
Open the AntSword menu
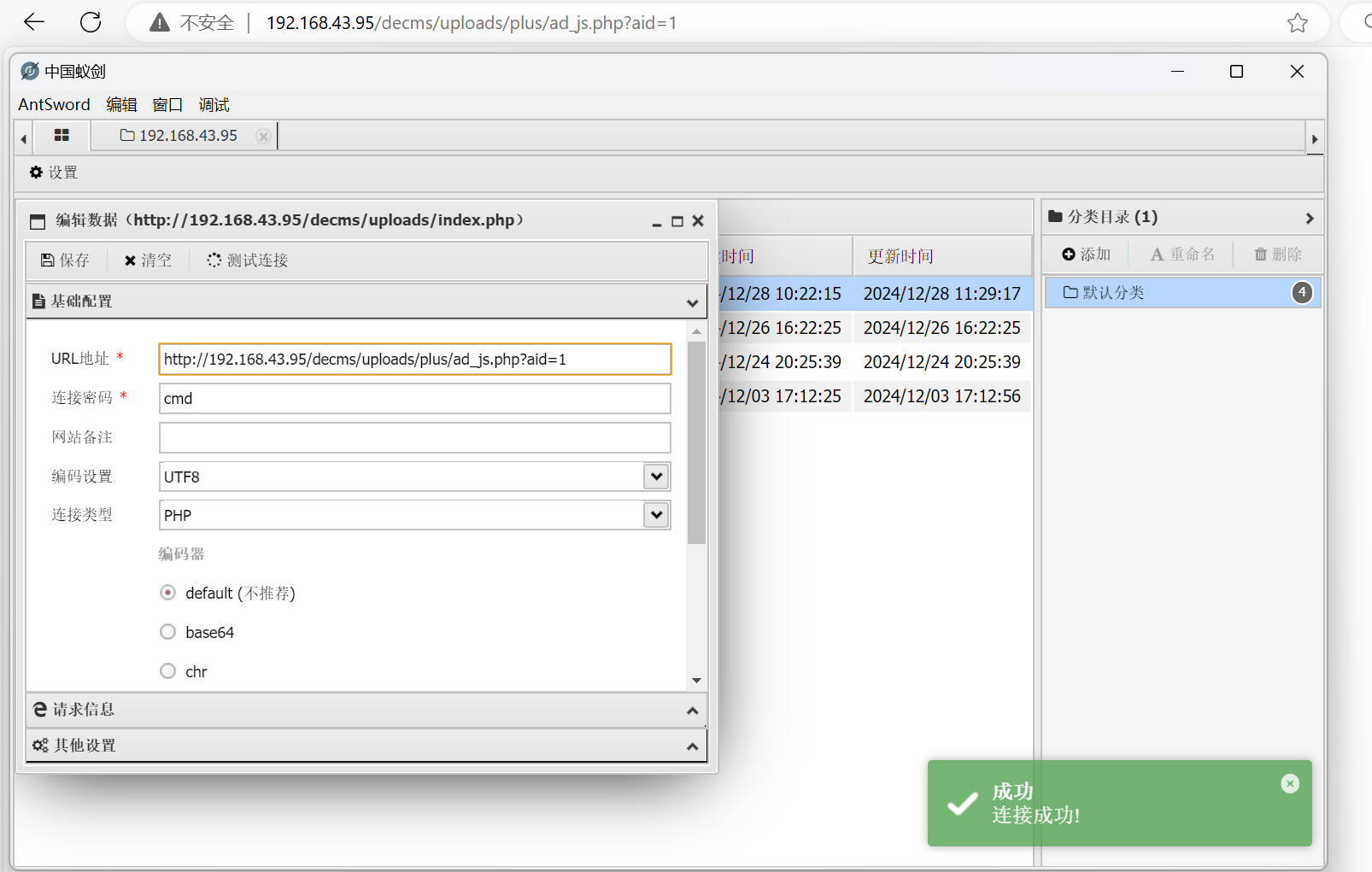[x=54, y=104]
